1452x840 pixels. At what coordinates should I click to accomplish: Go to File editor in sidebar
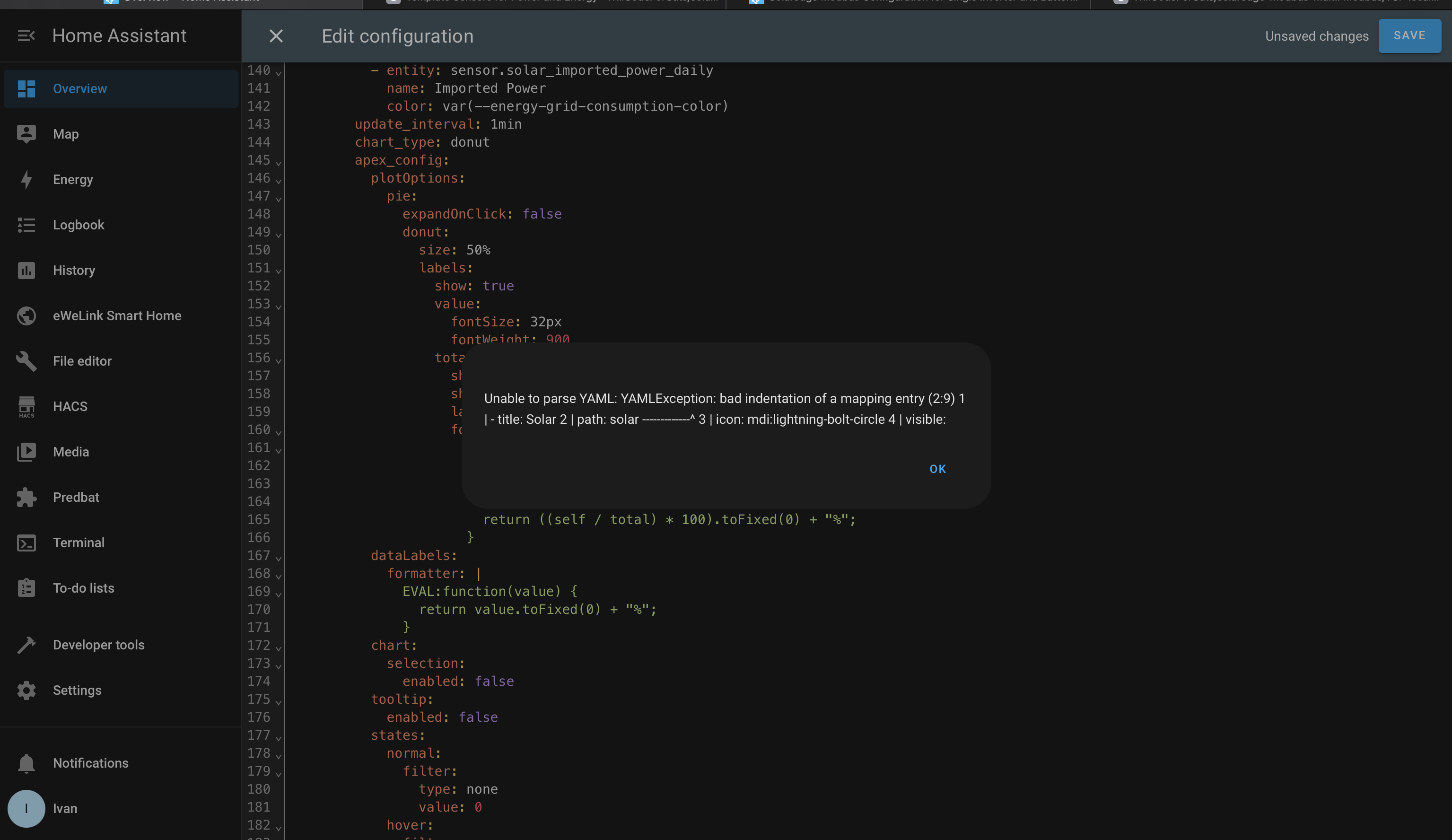82,361
